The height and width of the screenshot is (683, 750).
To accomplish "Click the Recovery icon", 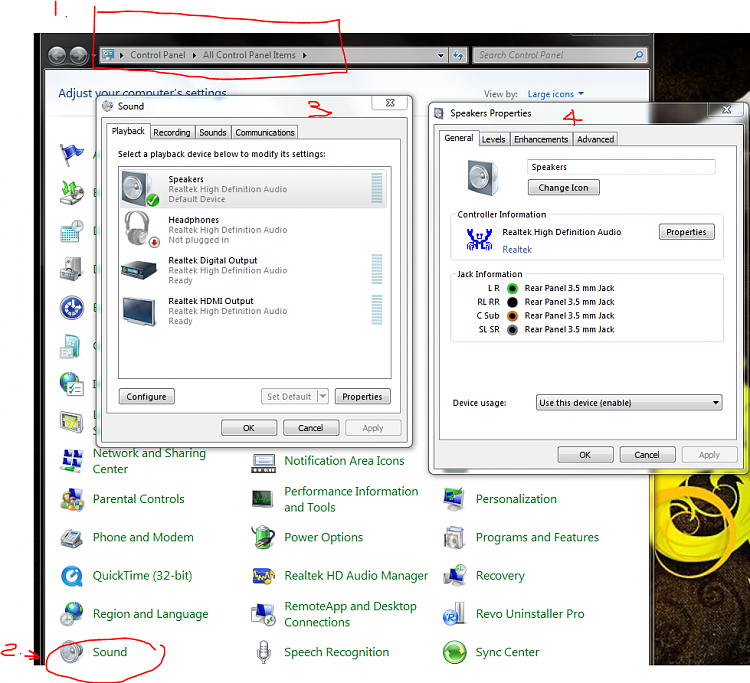I will [x=454, y=575].
